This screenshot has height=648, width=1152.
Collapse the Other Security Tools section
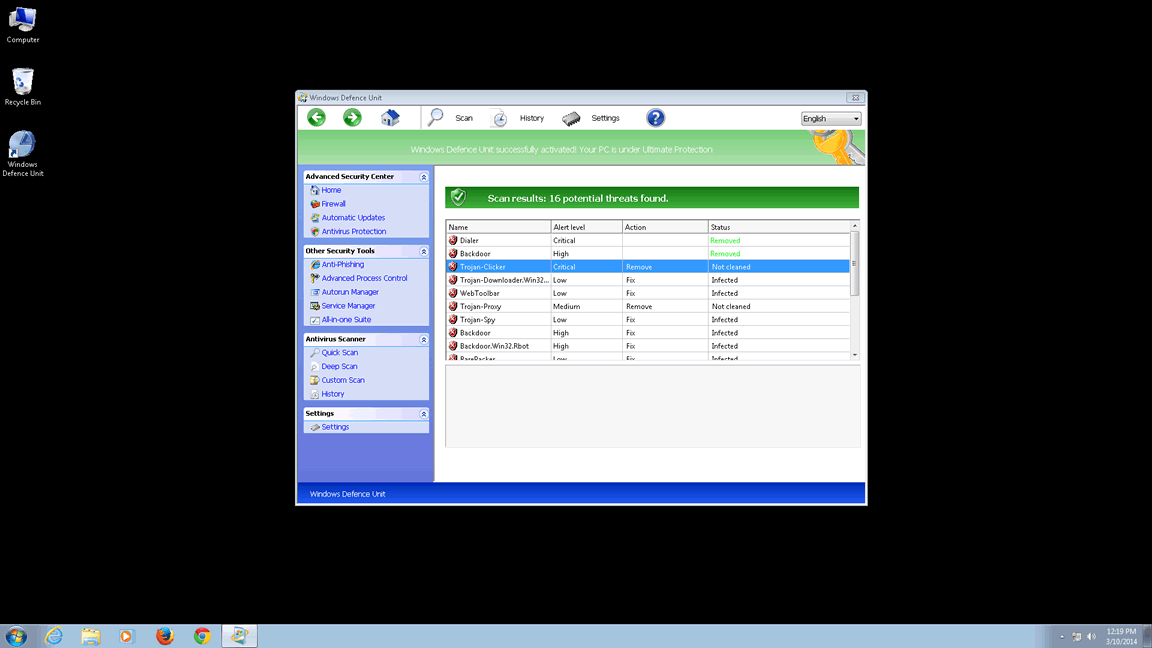point(423,252)
